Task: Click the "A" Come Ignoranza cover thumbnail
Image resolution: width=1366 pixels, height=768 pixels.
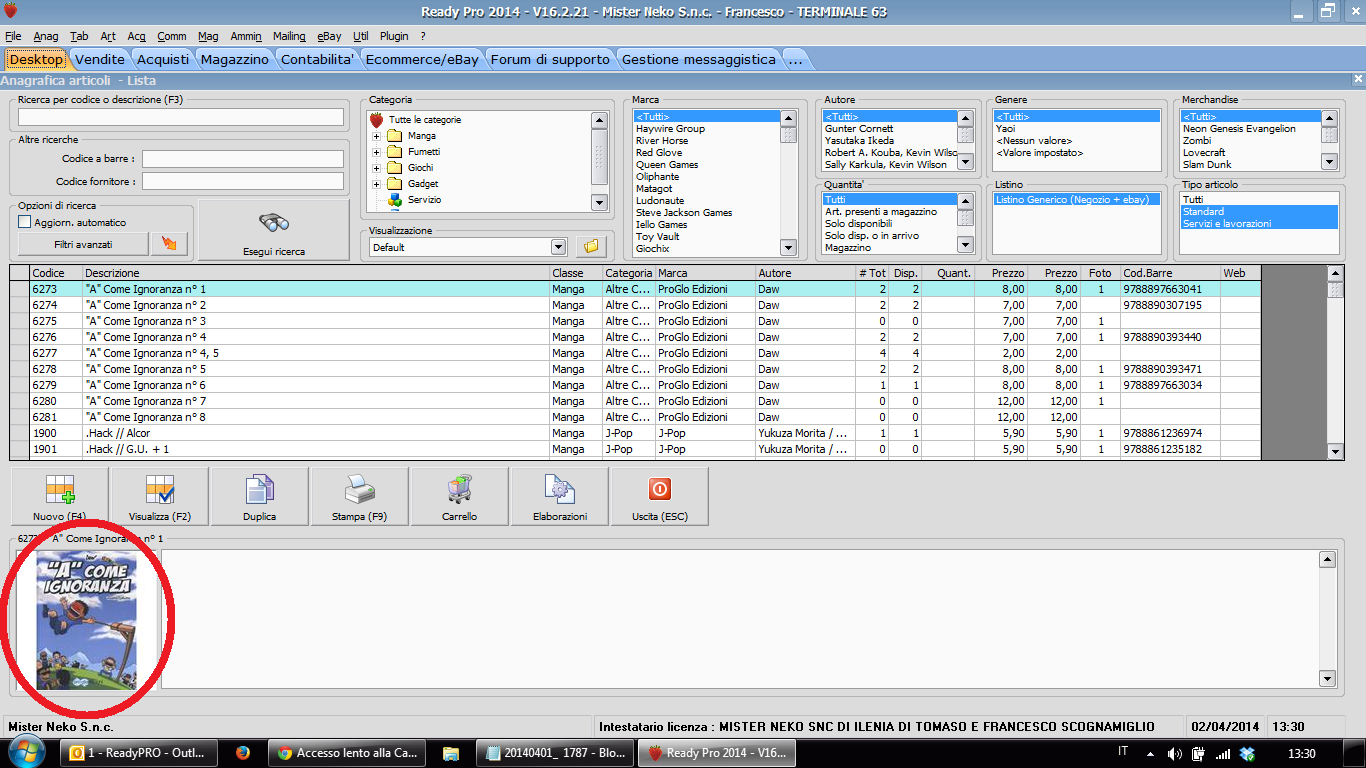Action: click(x=86, y=620)
